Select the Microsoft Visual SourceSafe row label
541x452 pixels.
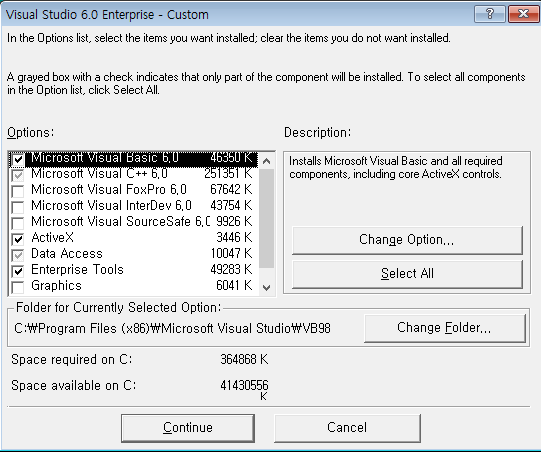[x=120, y=222]
